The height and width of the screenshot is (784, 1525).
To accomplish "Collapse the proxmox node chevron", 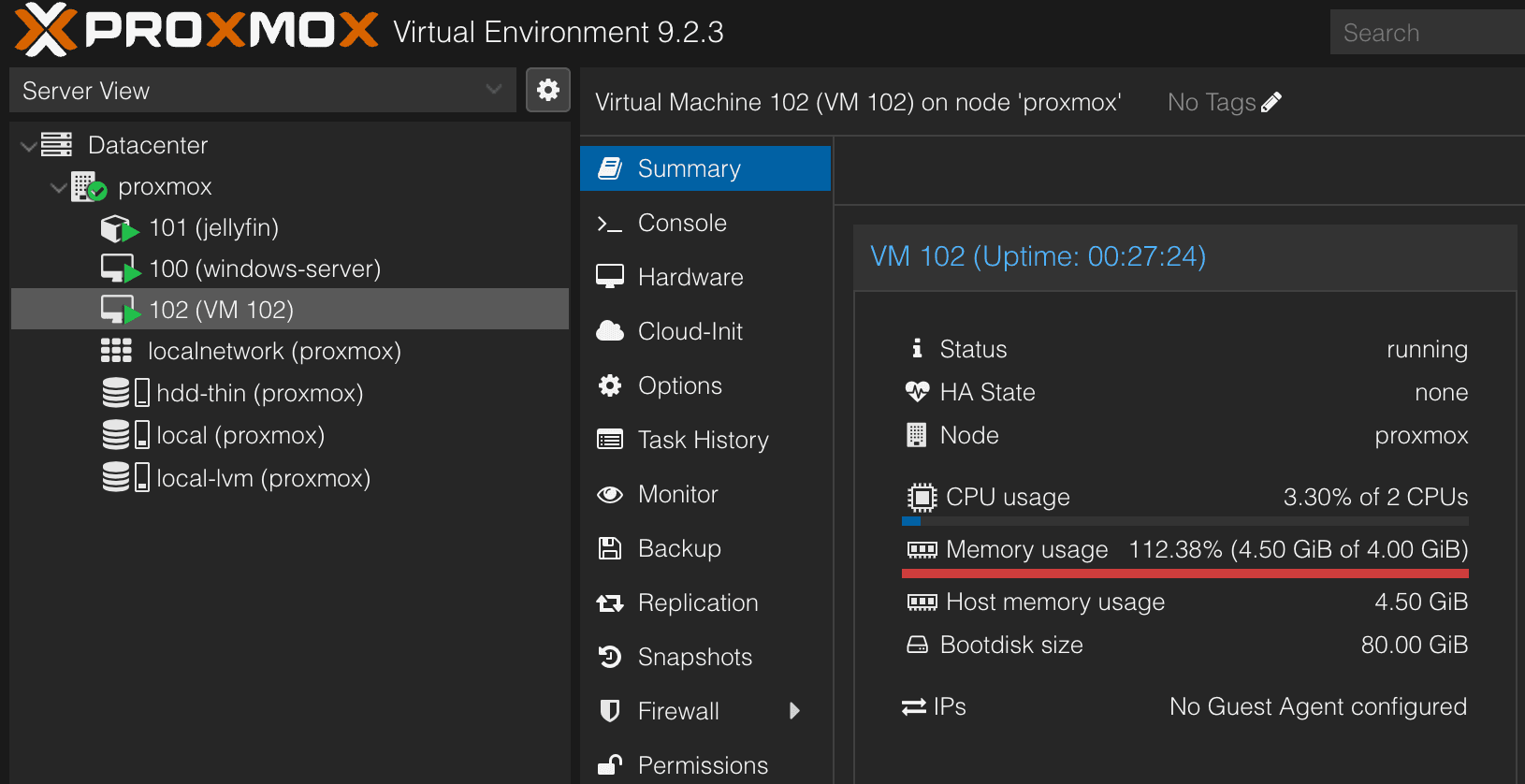I will (58, 187).
